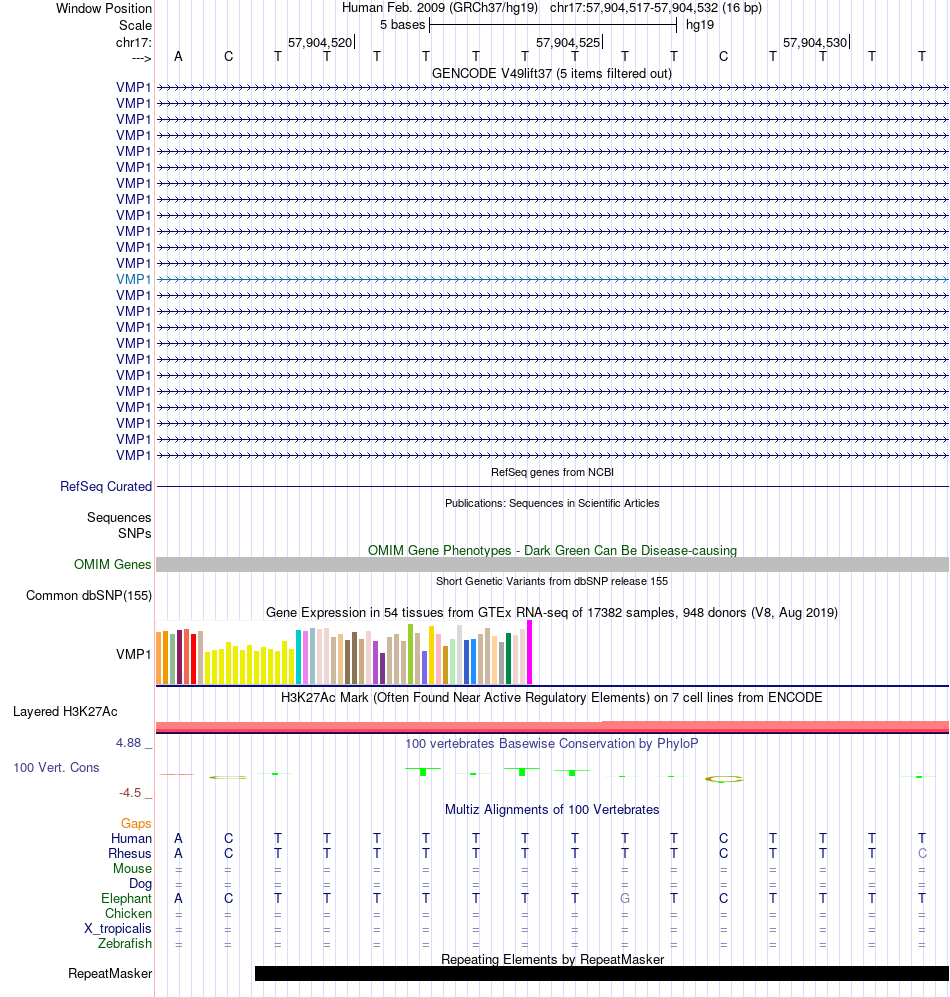Click the OMIM Genes track label

tap(113, 565)
